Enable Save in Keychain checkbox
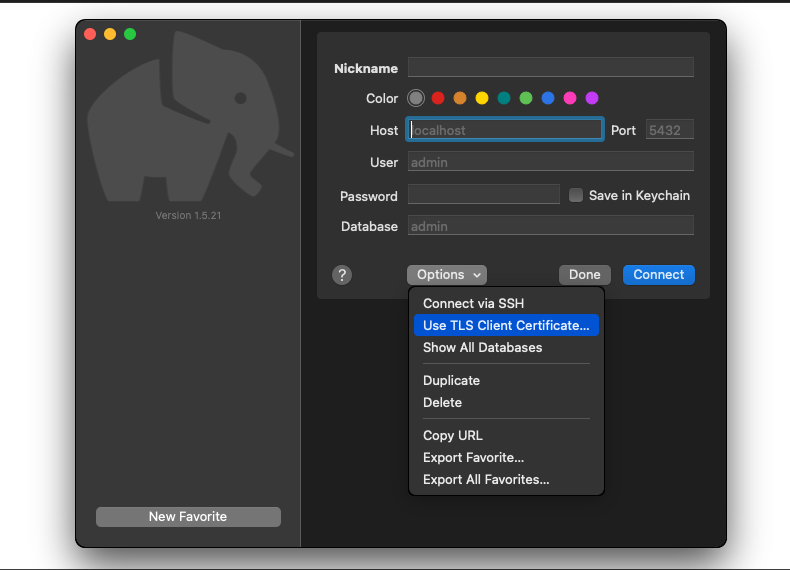Screen dimensions: 790x570 point(576,196)
